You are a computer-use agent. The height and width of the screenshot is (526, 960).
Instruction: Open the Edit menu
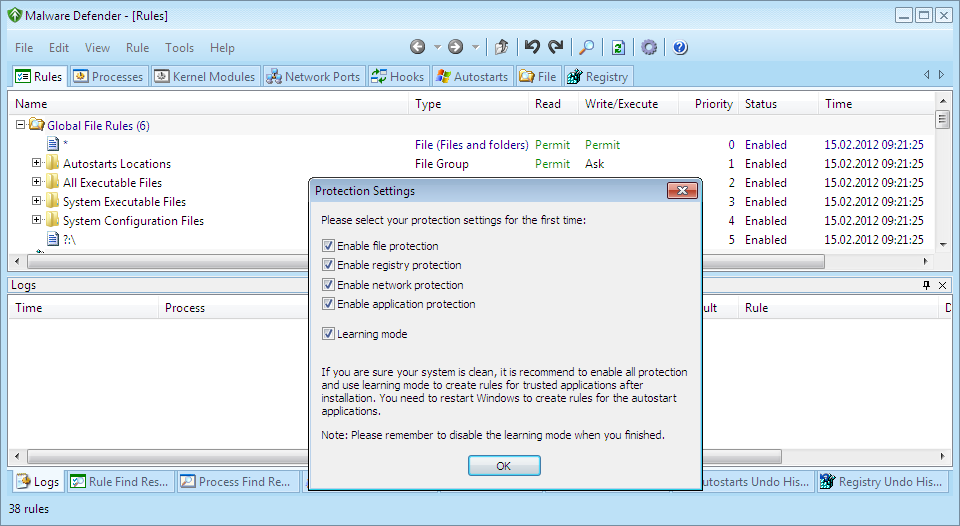(59, 48)
